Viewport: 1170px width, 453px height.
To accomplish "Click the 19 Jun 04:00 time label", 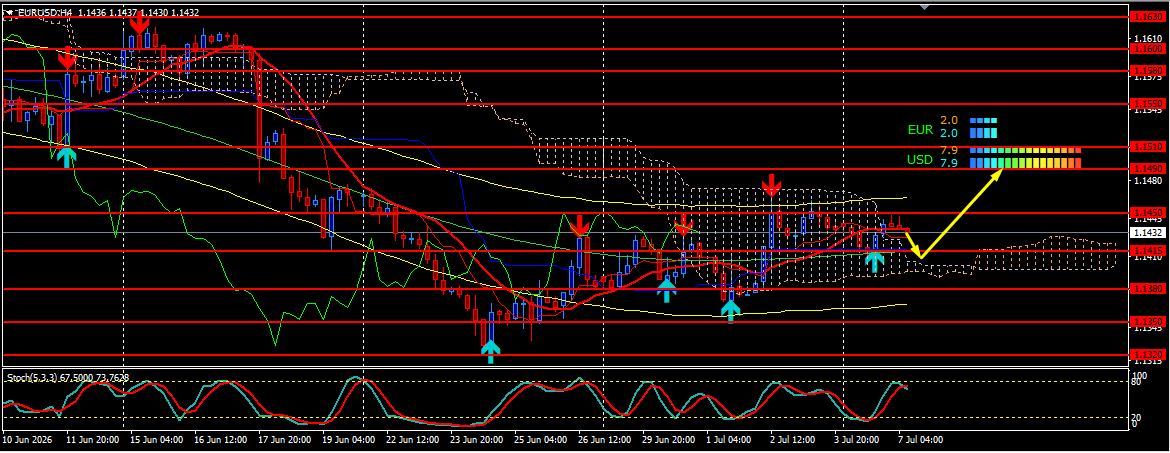I will [348, 440].
